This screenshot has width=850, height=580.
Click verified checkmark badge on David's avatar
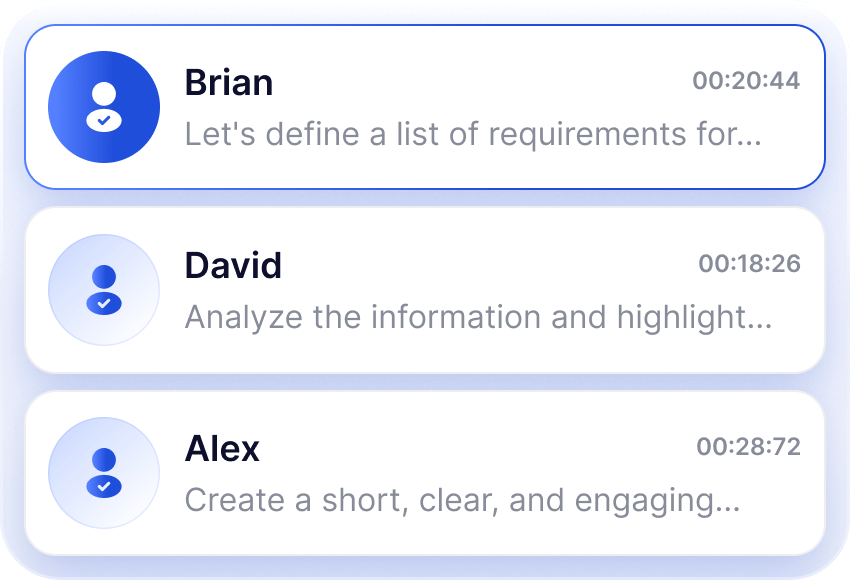[104, 303]
